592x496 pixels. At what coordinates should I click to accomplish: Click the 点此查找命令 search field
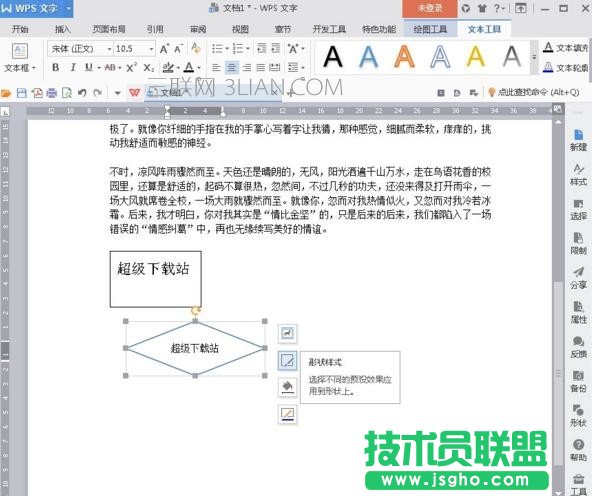[533, 92]
